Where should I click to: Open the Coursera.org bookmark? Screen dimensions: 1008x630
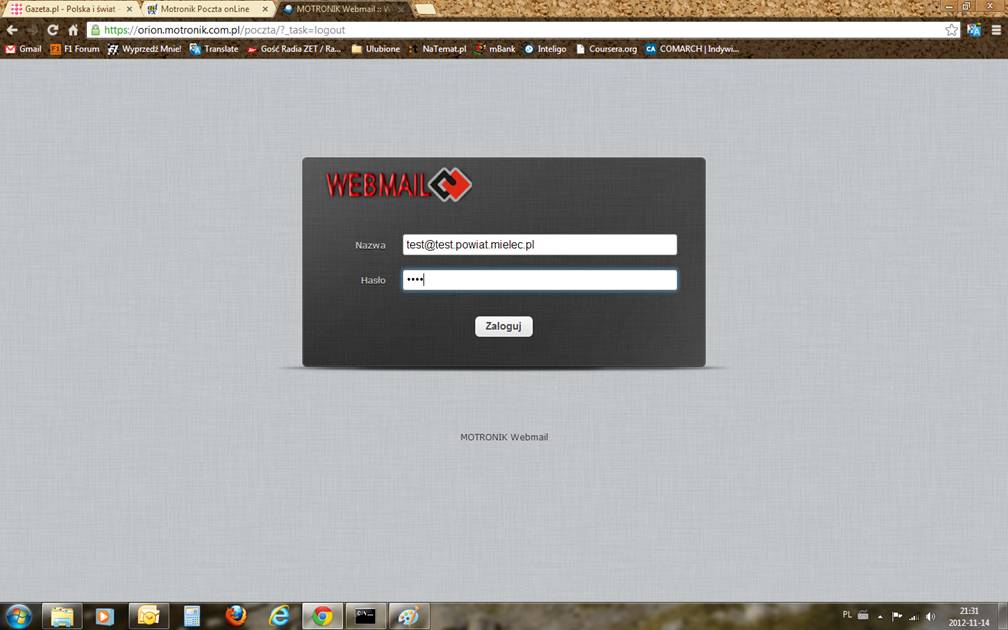(607, 48)
